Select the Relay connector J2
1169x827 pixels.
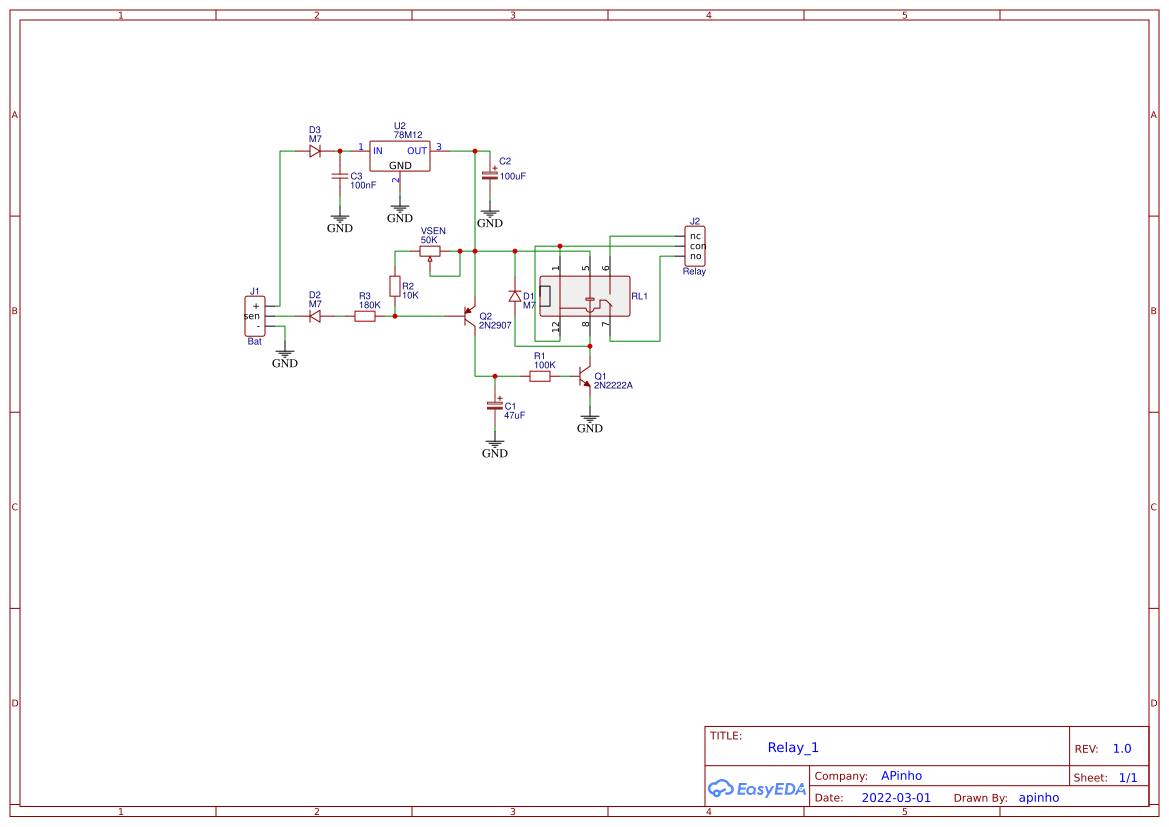(696, 243)
